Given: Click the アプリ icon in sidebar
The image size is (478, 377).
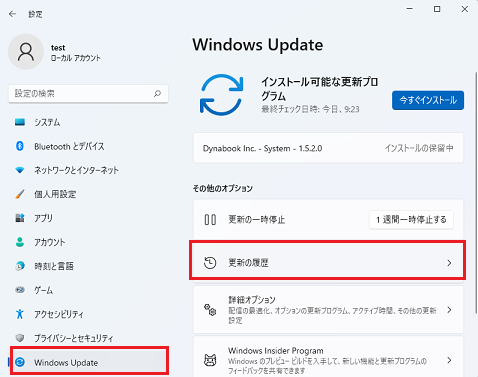Looking at the screenshot, I should tap(20, 218).
